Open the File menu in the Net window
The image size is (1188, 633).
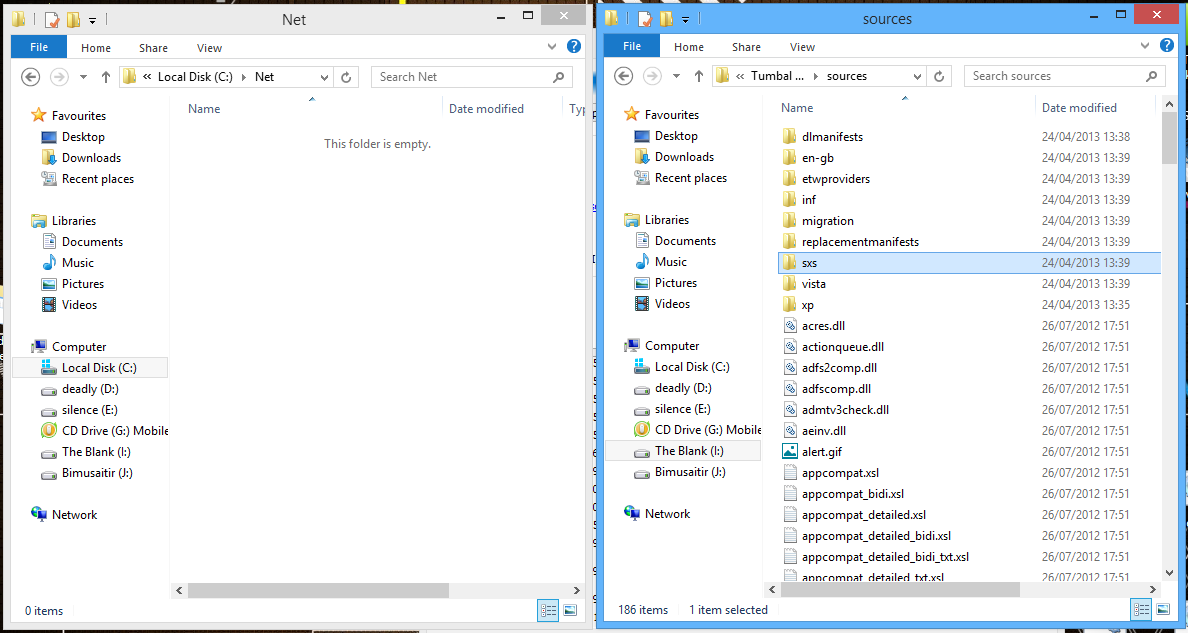(x=38, y=46)
